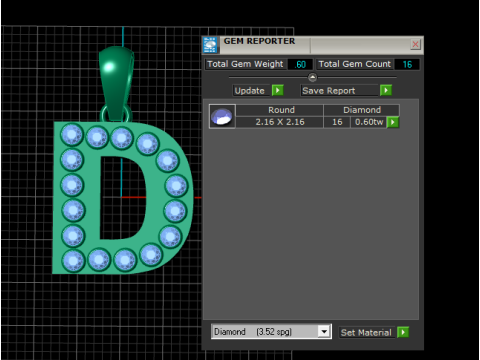The width and height of the screenshot is (480, 360).
Task: Click the Total Gem Weight value .60
Action: [300, 64]
